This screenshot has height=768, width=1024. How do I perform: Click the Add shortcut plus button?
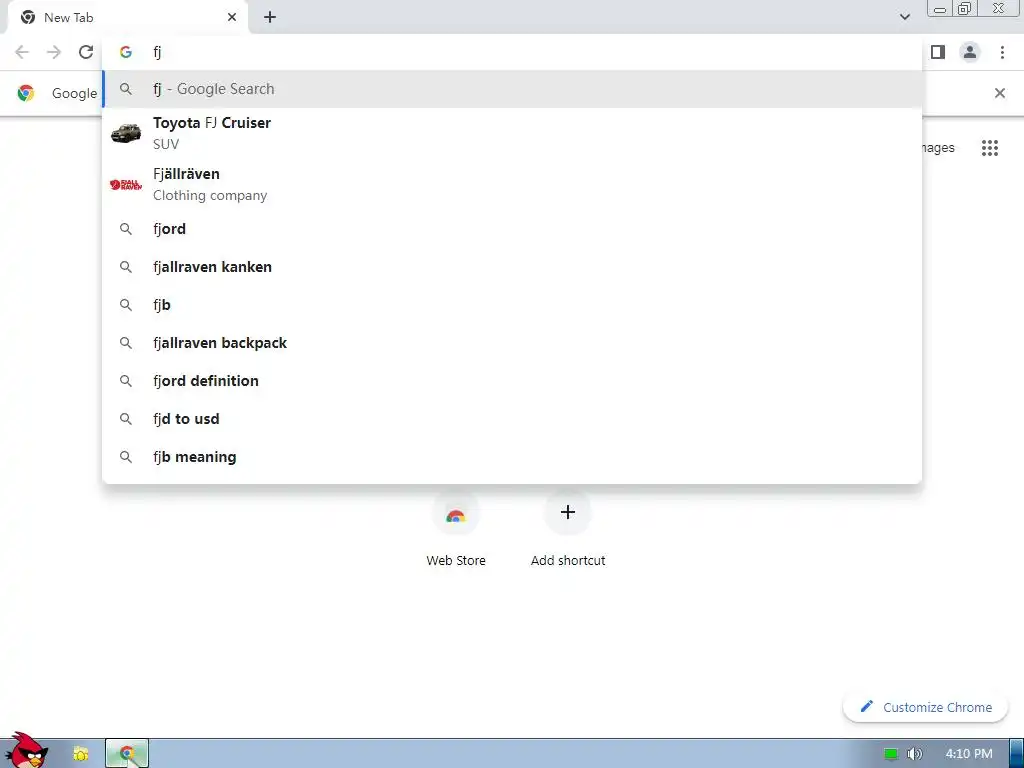(x=568, y=512)
